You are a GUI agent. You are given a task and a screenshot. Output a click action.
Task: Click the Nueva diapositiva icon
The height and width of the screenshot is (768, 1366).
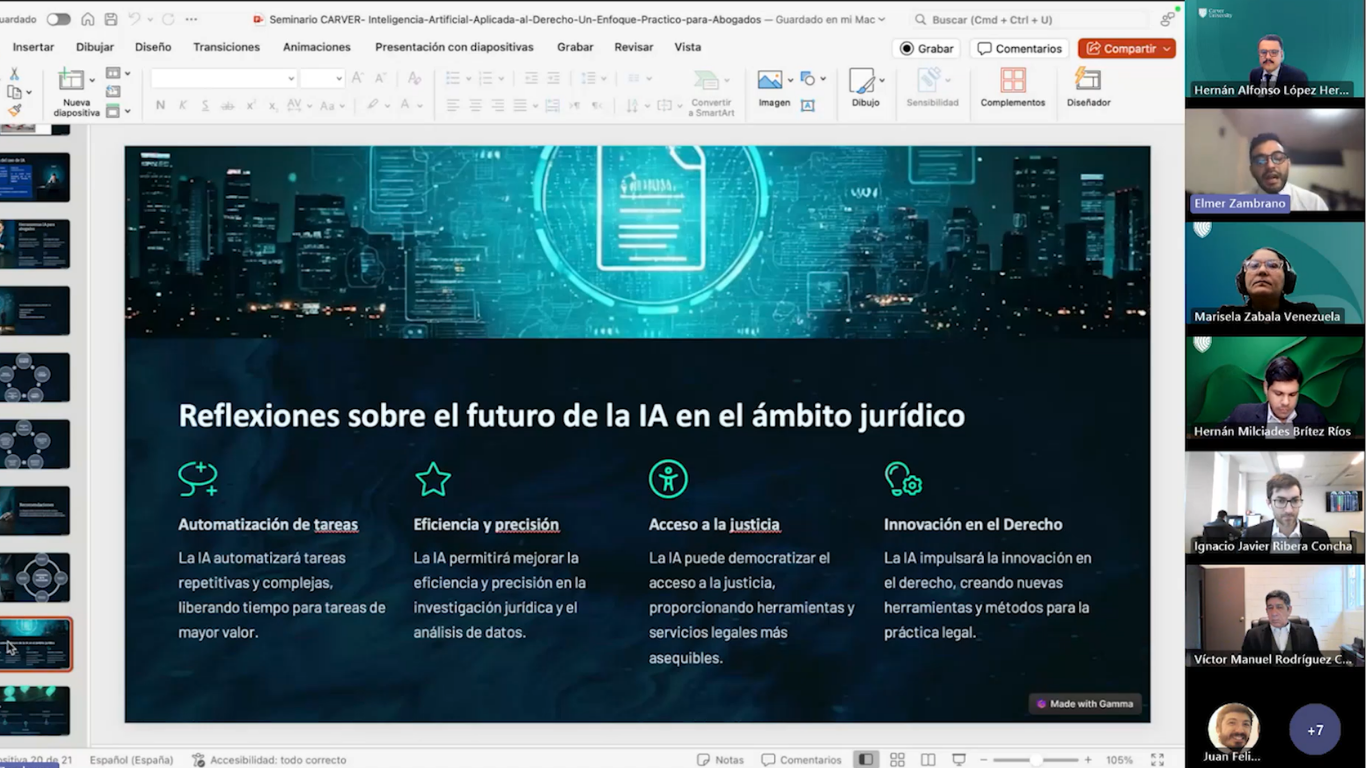pos(71,80)
